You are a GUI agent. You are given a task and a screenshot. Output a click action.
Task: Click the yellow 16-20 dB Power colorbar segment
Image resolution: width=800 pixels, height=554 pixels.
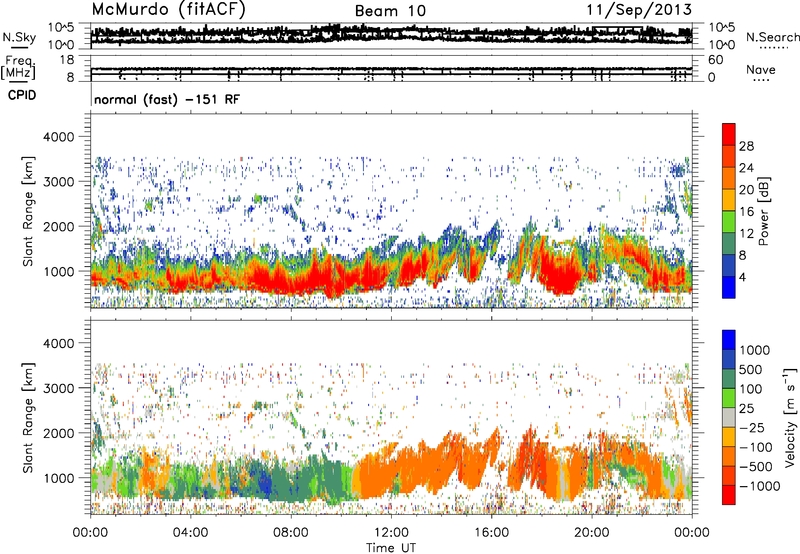(x=729, y=200)
